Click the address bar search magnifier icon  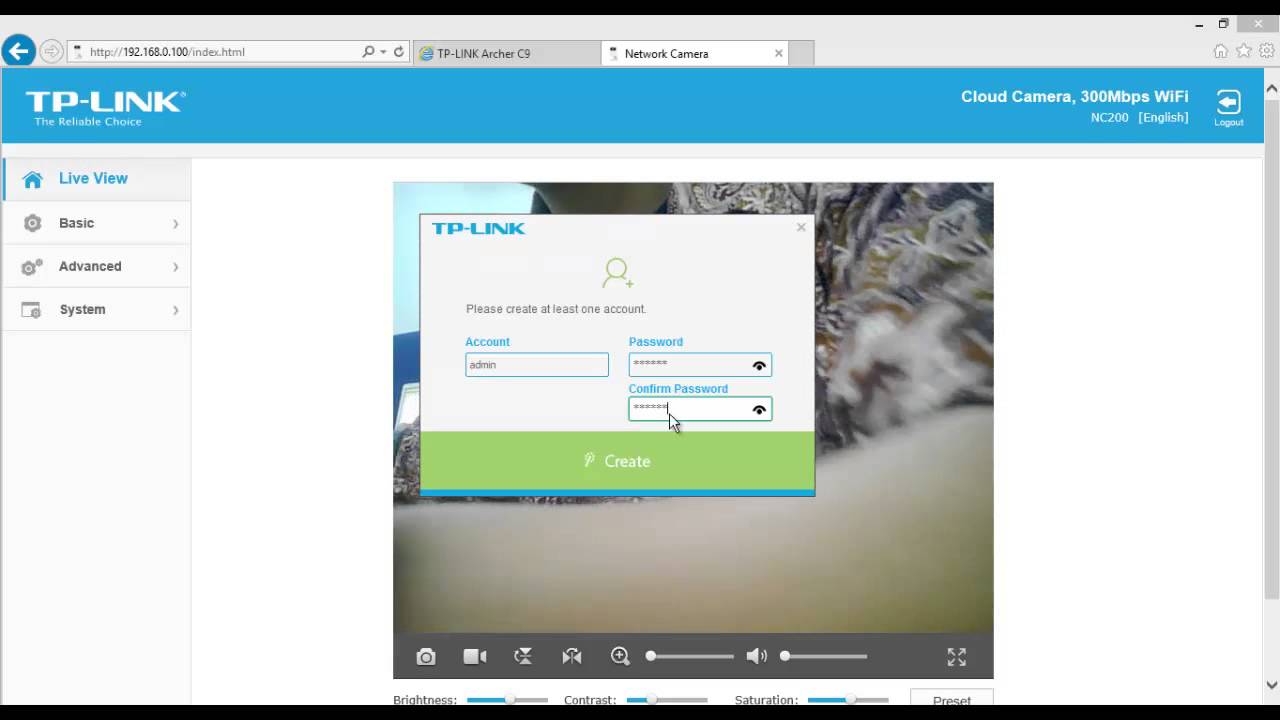click(368, 52)
